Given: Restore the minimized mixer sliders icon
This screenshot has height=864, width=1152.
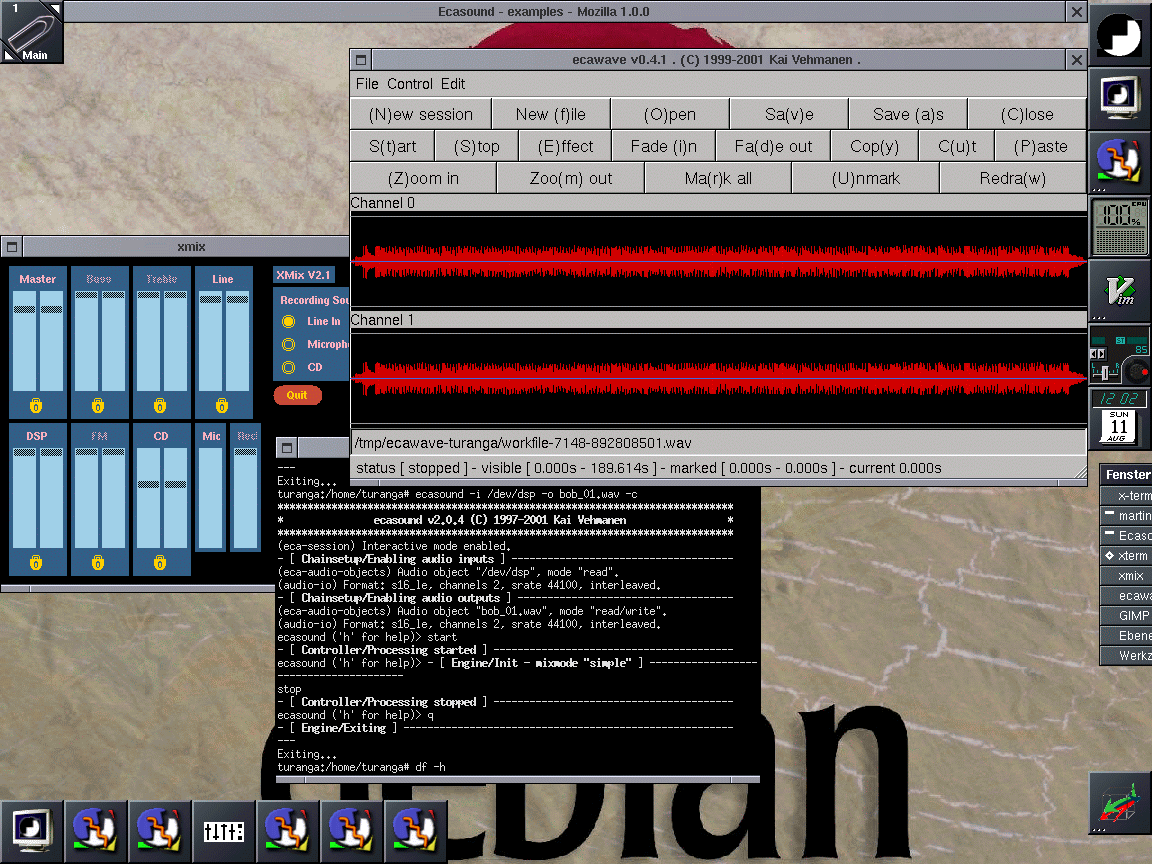Looking at the screenshot, I should [223, 831].
